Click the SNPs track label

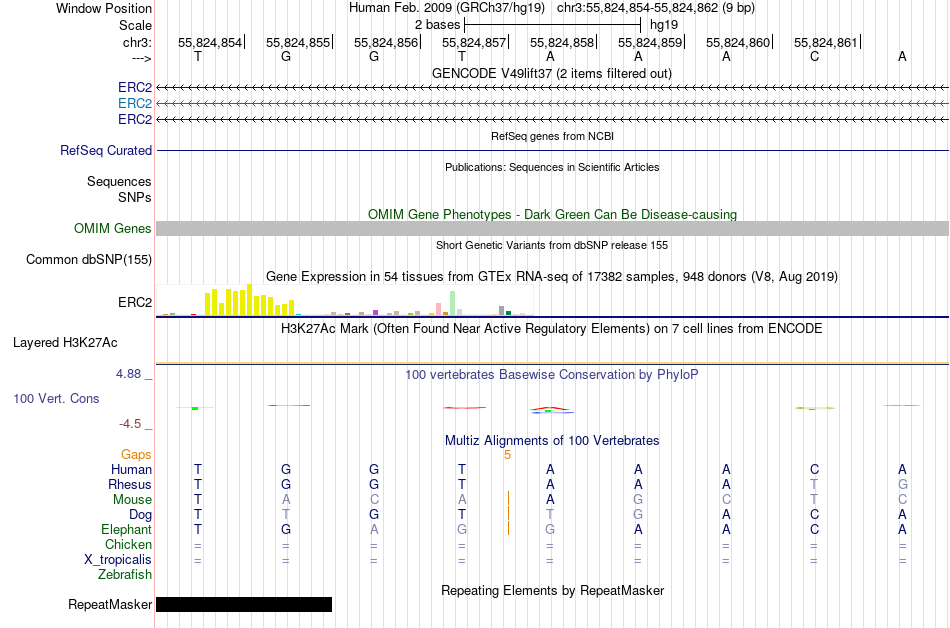click(135, 197)
